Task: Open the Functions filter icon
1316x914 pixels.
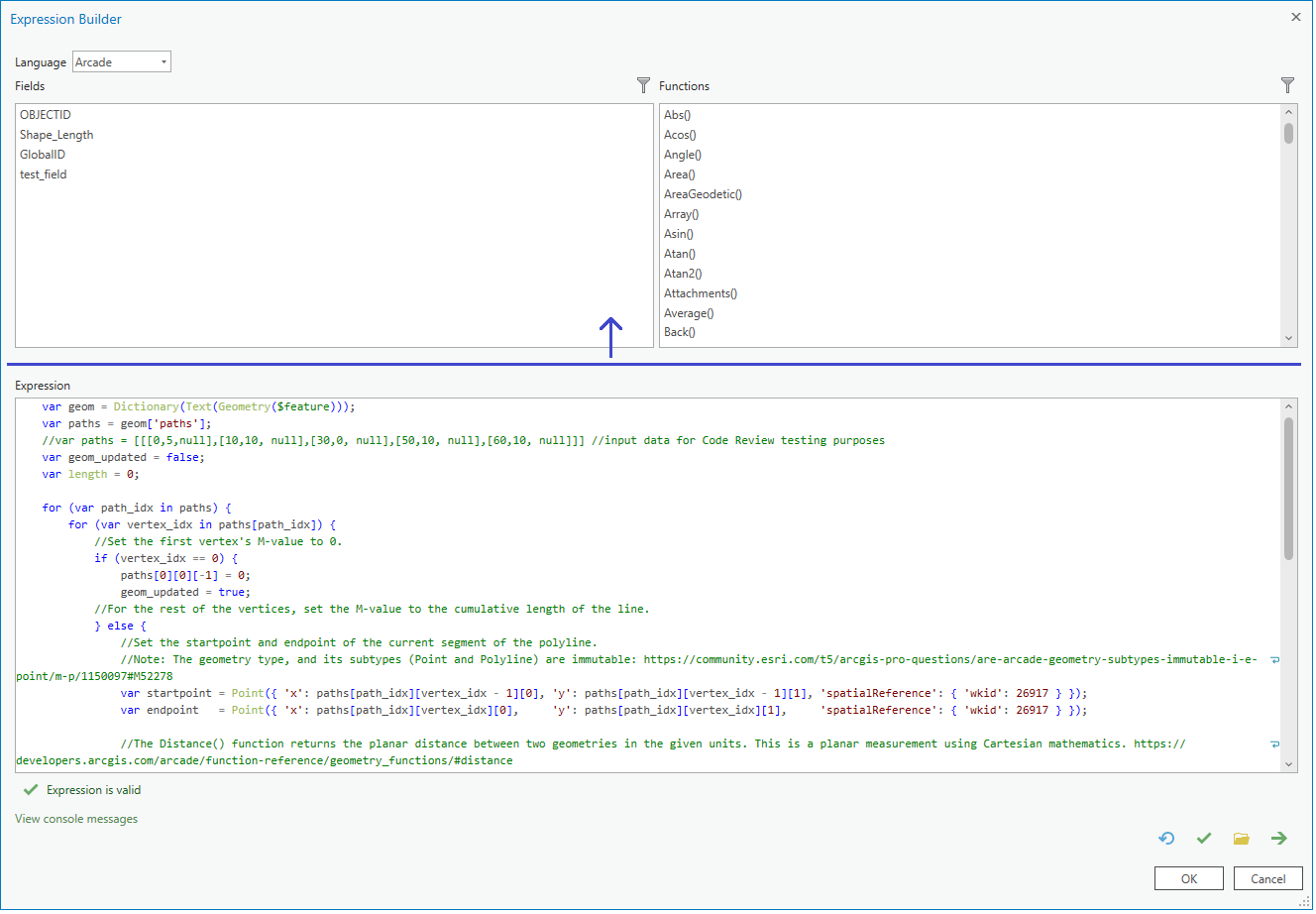Action: point(1287,85)
